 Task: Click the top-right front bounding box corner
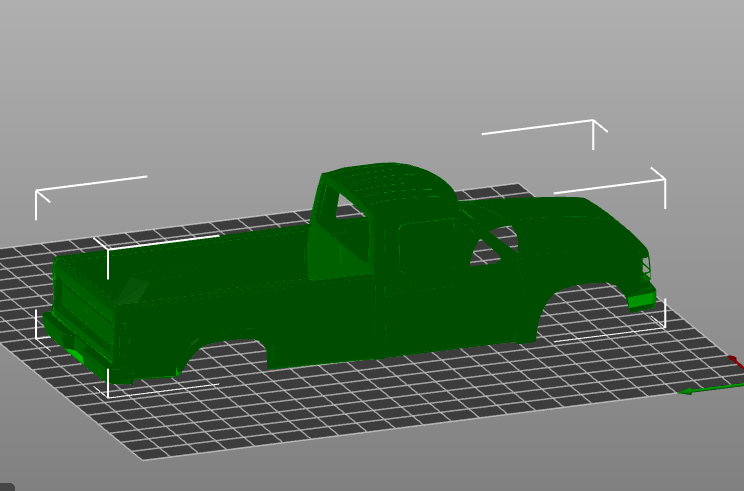point(664,180)
